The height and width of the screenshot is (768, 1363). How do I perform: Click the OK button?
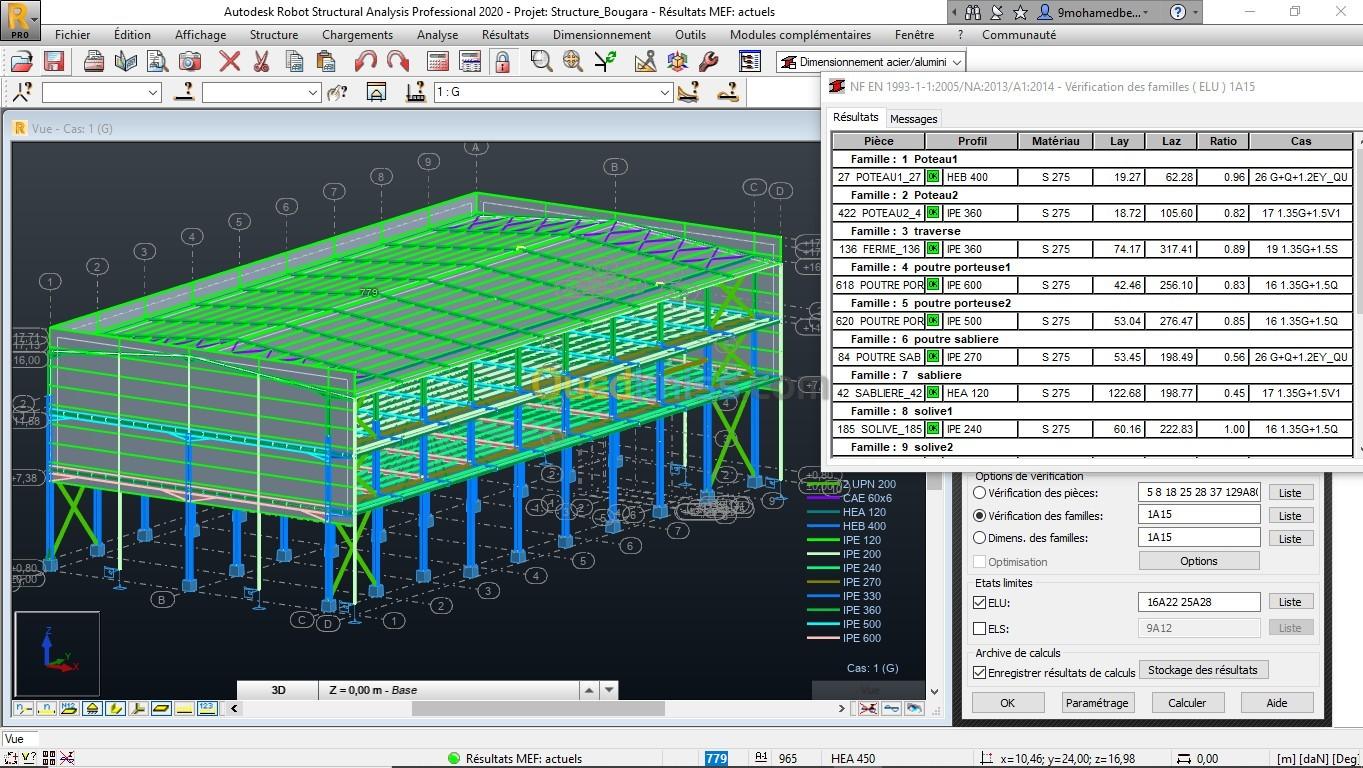click(x=1007, y=703)
